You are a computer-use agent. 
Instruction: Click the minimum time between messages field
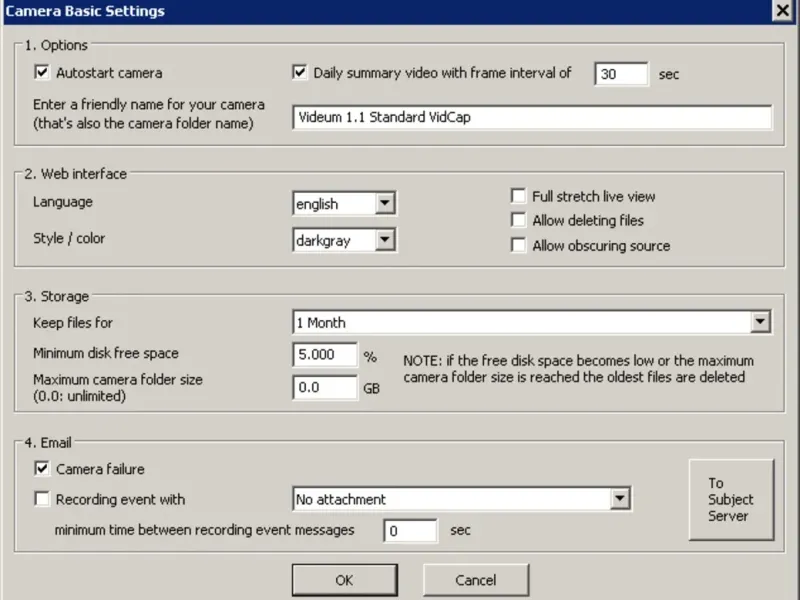[x=410, y=531]
